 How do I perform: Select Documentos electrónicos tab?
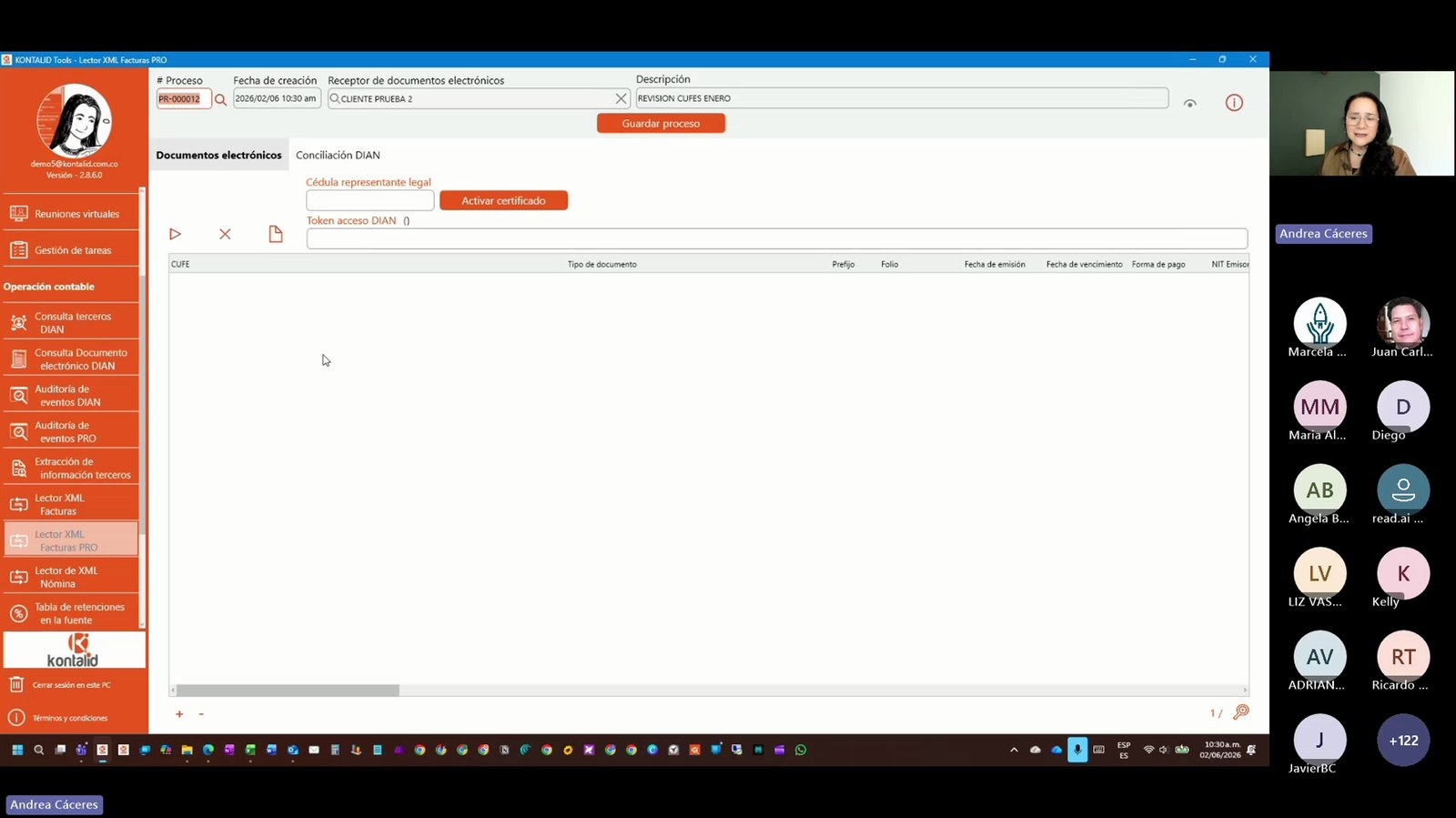click(x=218, y=156)
